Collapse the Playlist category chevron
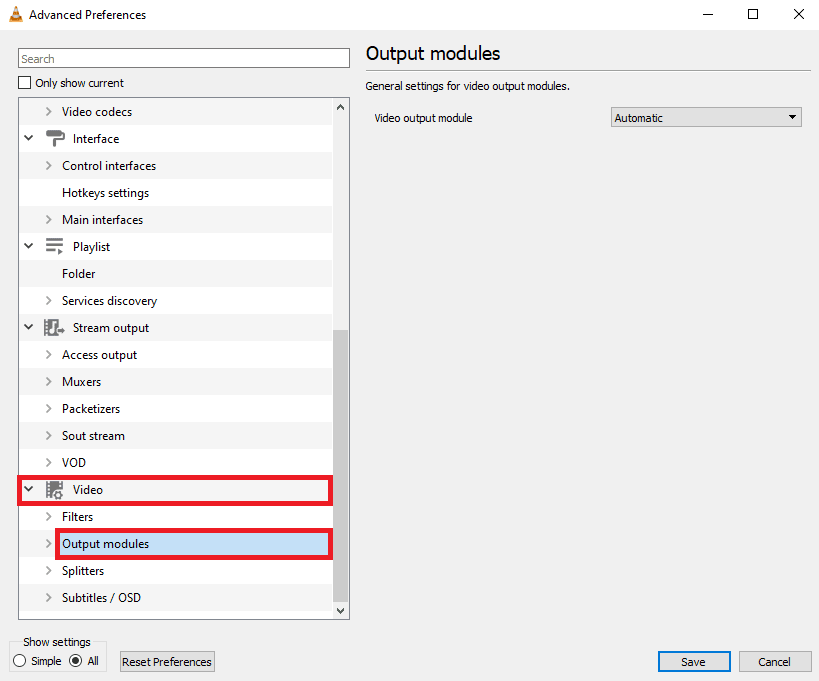The height and width of the screenshot is (681, 819). [x=29, y=246]
